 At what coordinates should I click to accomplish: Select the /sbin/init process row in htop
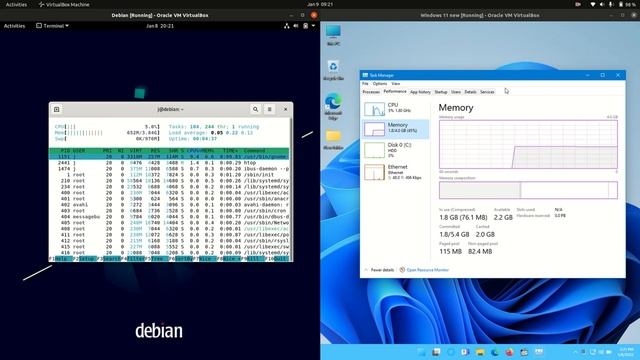pos(169,174)
